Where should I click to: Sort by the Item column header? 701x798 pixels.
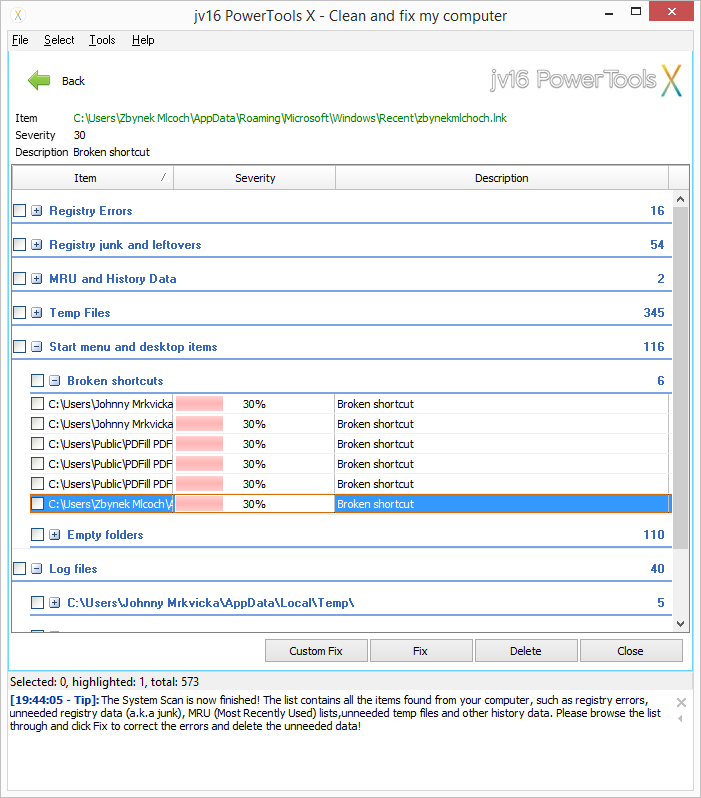tap(93, 178)
